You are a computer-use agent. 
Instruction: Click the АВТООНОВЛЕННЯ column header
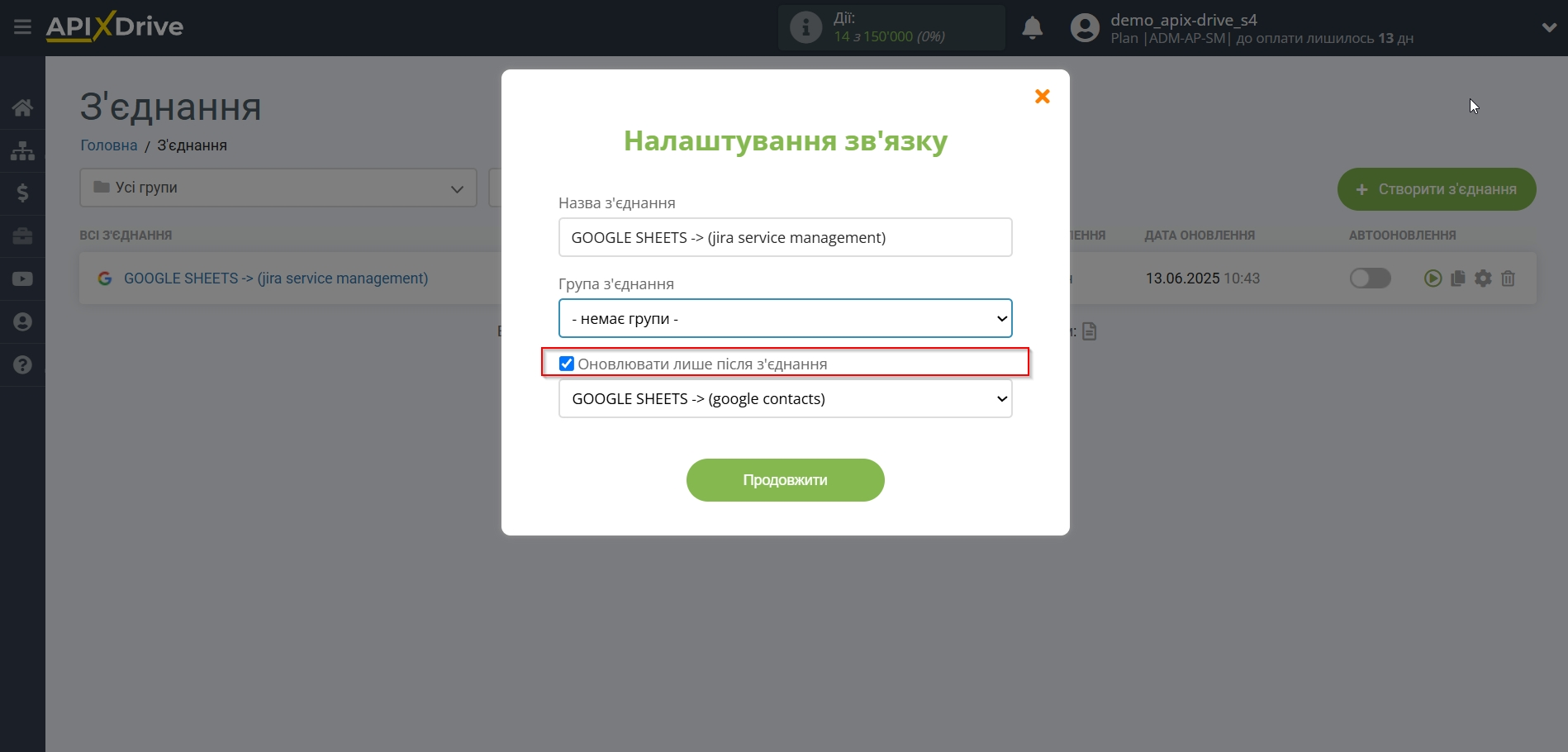point(1403,236)
